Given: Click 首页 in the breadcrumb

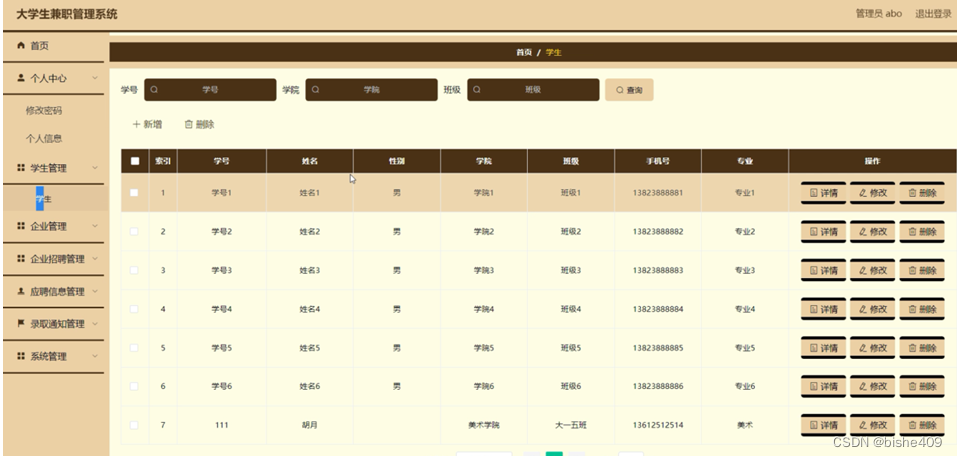Looking at the screenshot, I should point(524,52).
